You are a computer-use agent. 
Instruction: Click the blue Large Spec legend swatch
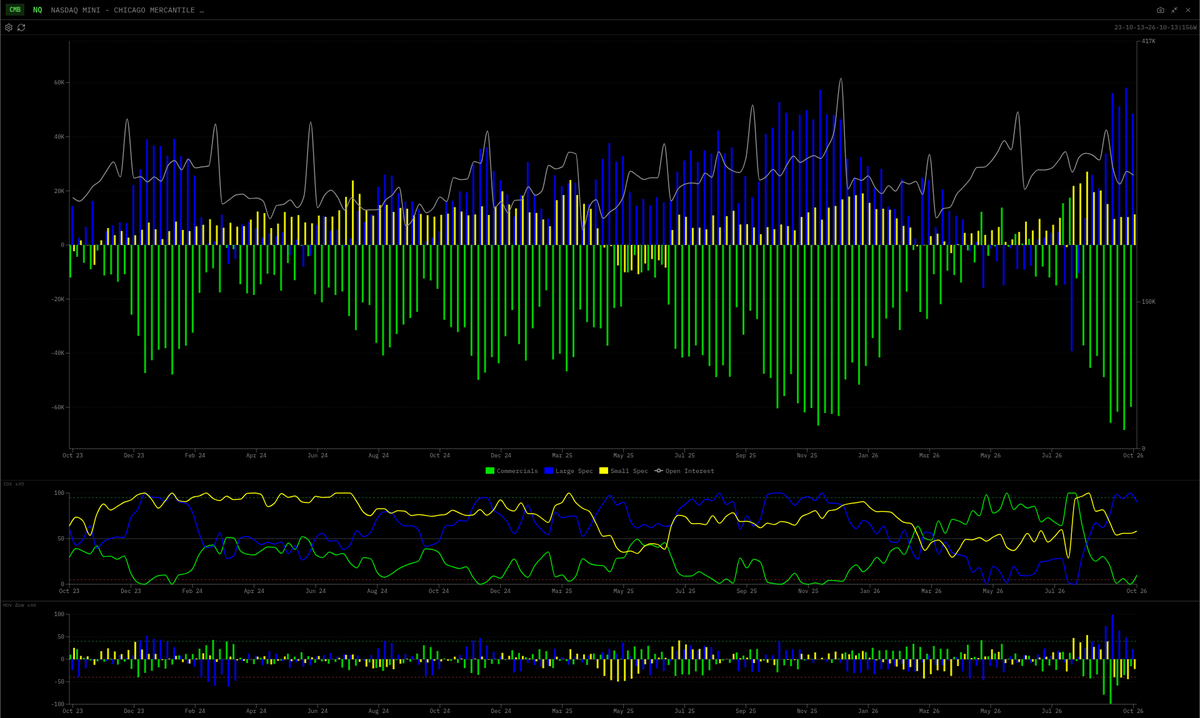point(549,470)
